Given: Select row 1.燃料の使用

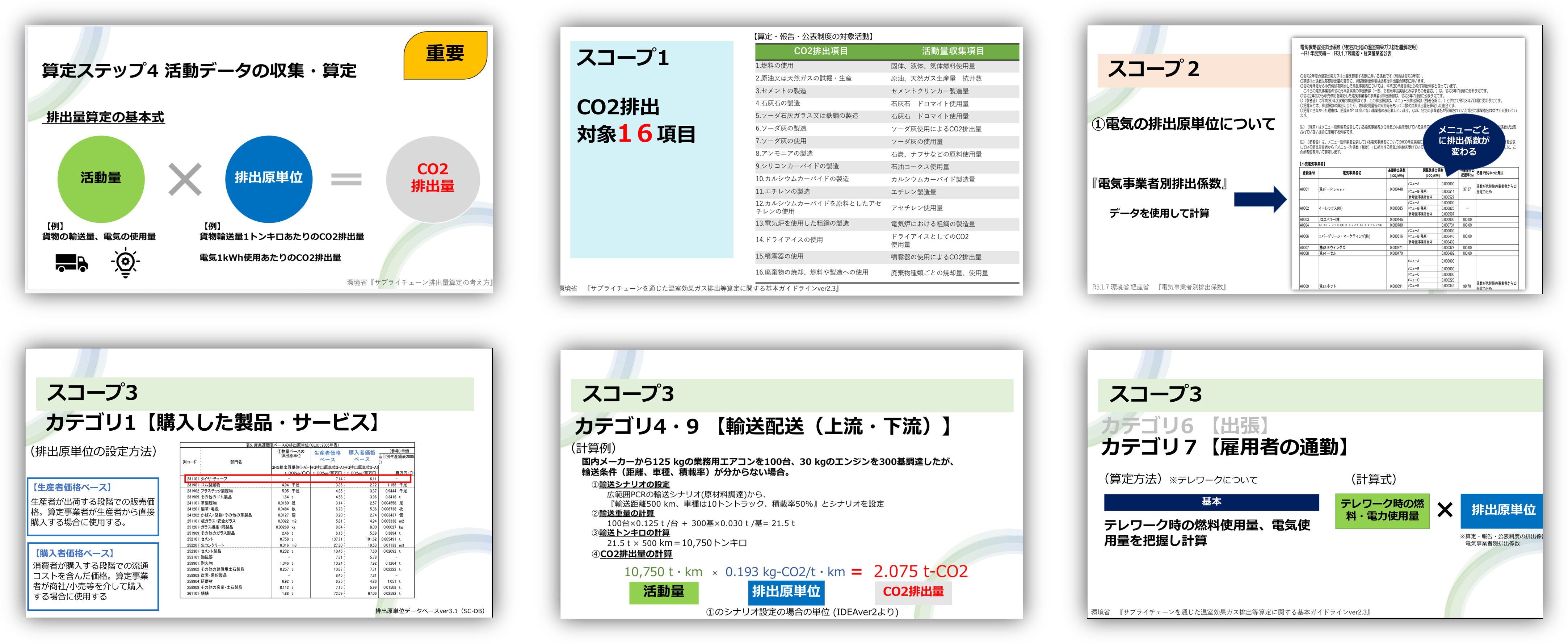Looking at the screenshot, I should (x=887, y=66).
